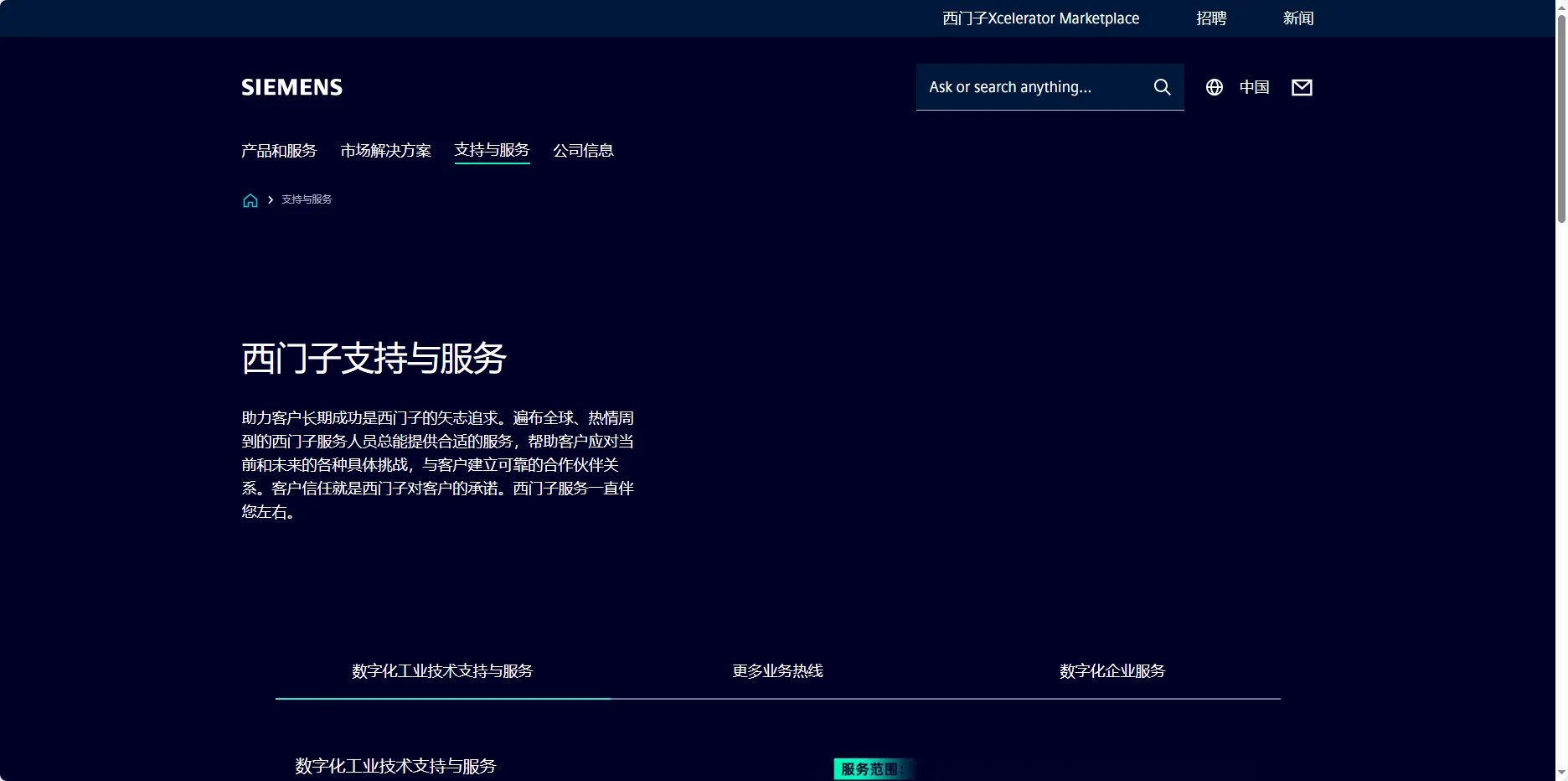The height and width of the screenshot is (781, 1568).
Task: Switch to the 更多业务热线 tab
Action: [777, 671]
